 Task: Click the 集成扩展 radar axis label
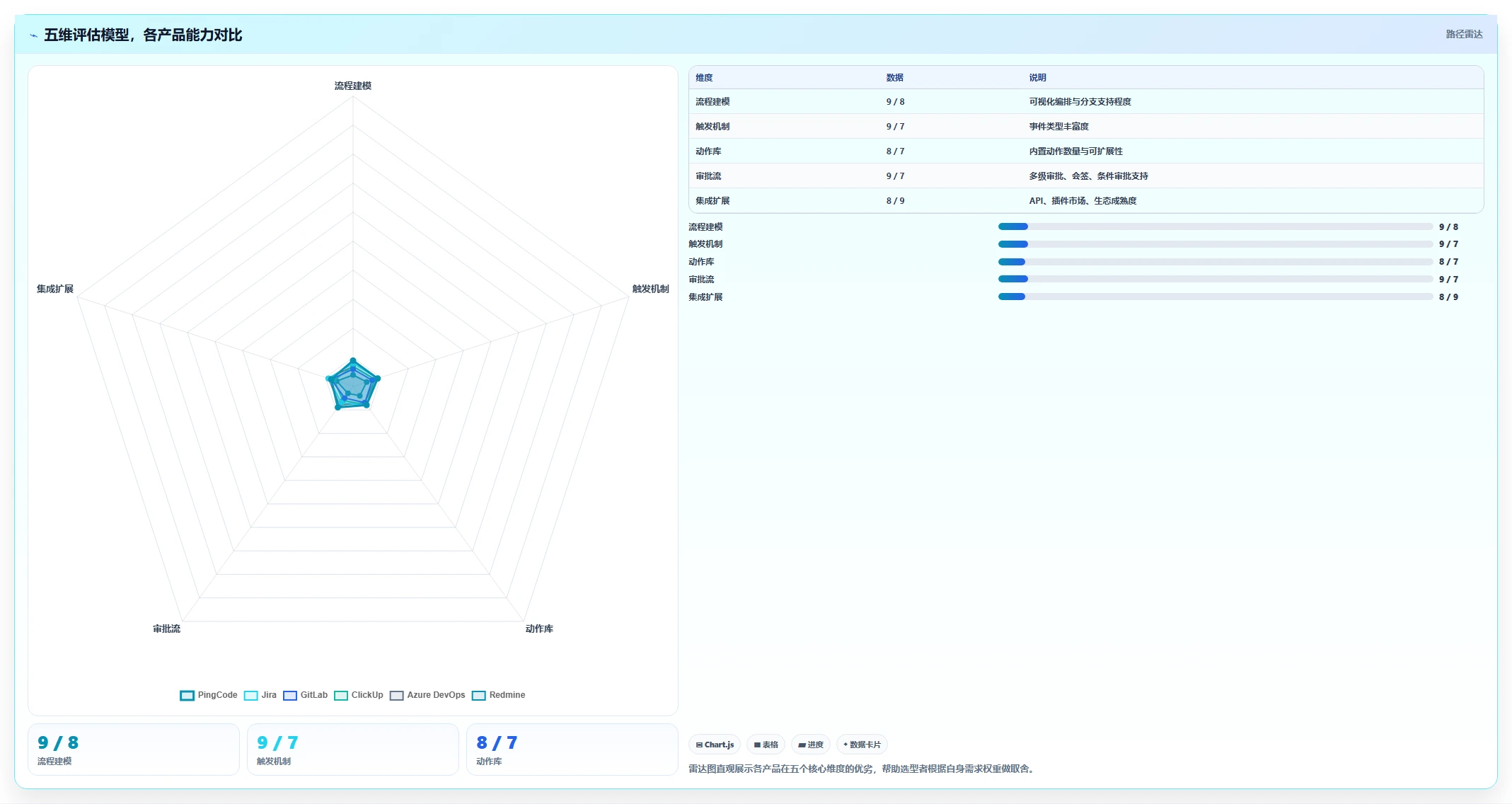pos(55,289)
